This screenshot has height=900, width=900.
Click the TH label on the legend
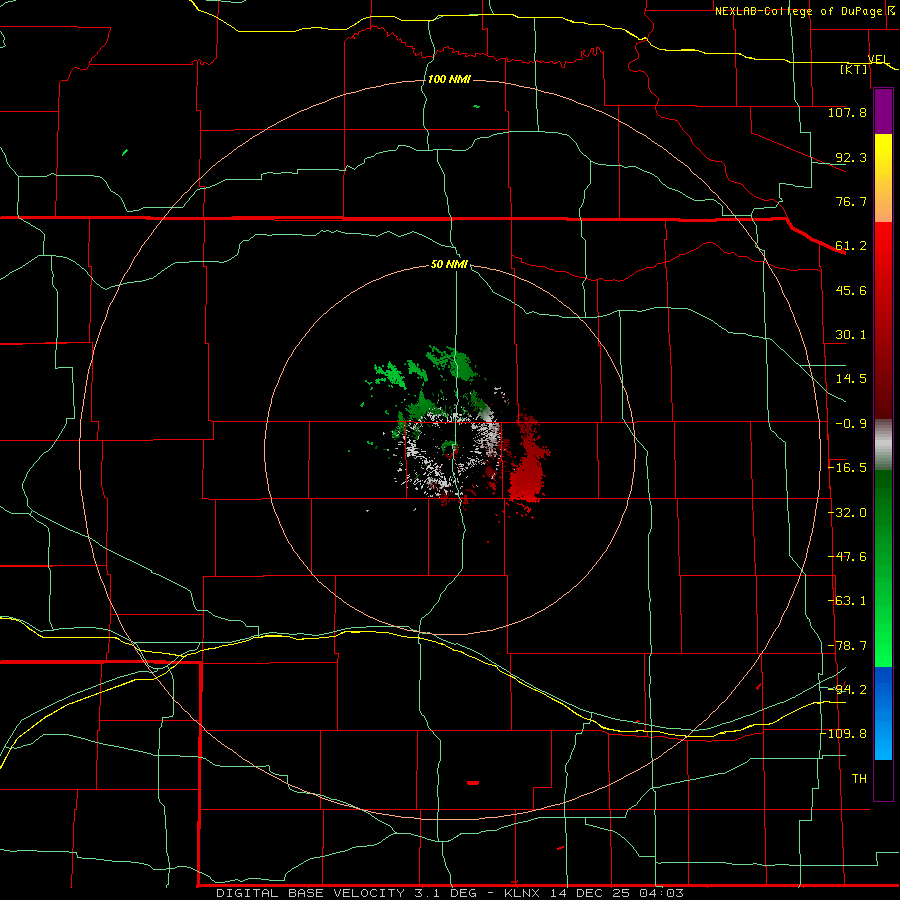[859, 779]
